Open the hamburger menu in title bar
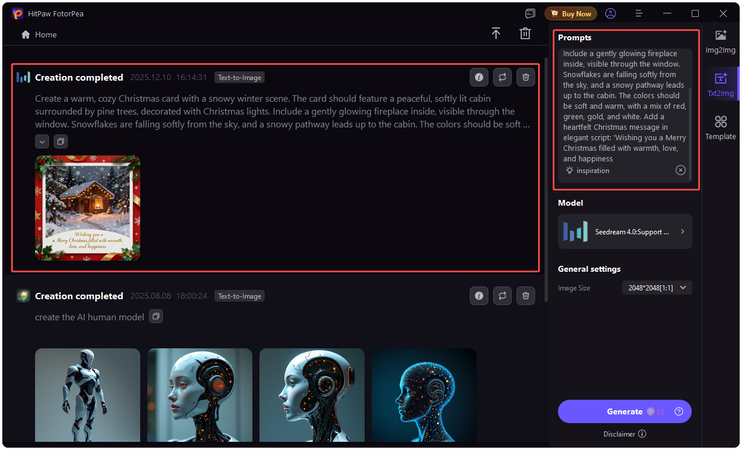This screenshot has width=742, height=450. click(x=638, y=14)
